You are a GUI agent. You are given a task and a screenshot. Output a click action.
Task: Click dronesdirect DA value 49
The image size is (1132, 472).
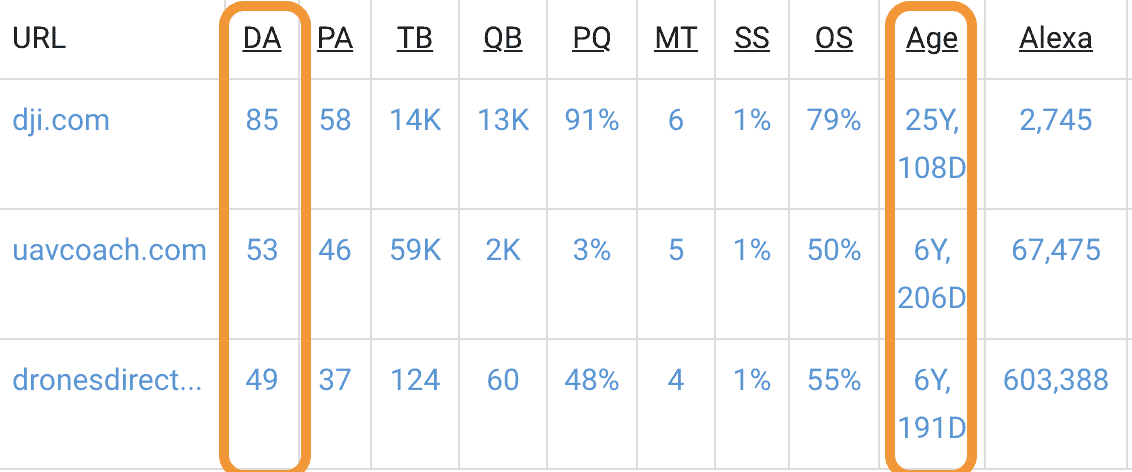tap(262, 380)
